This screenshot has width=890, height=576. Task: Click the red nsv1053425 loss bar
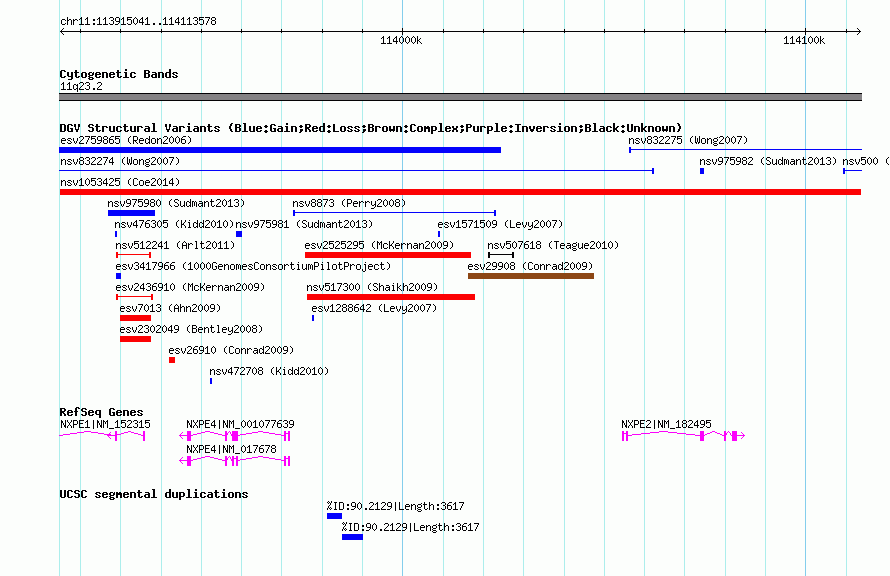(x=460, y=192)
